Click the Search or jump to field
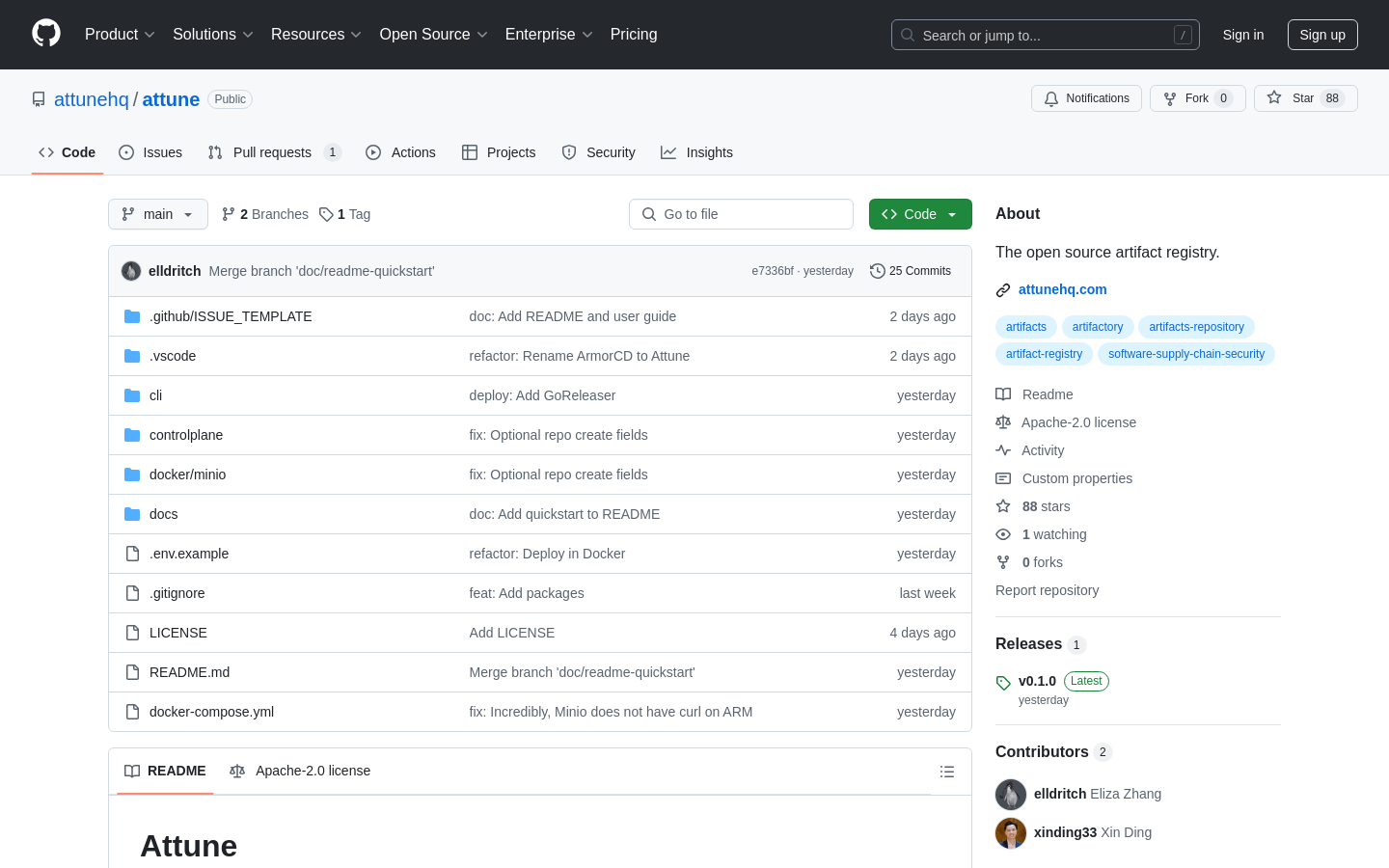1389x868 pixels. pyautogui.click(x=1046, y=35)
